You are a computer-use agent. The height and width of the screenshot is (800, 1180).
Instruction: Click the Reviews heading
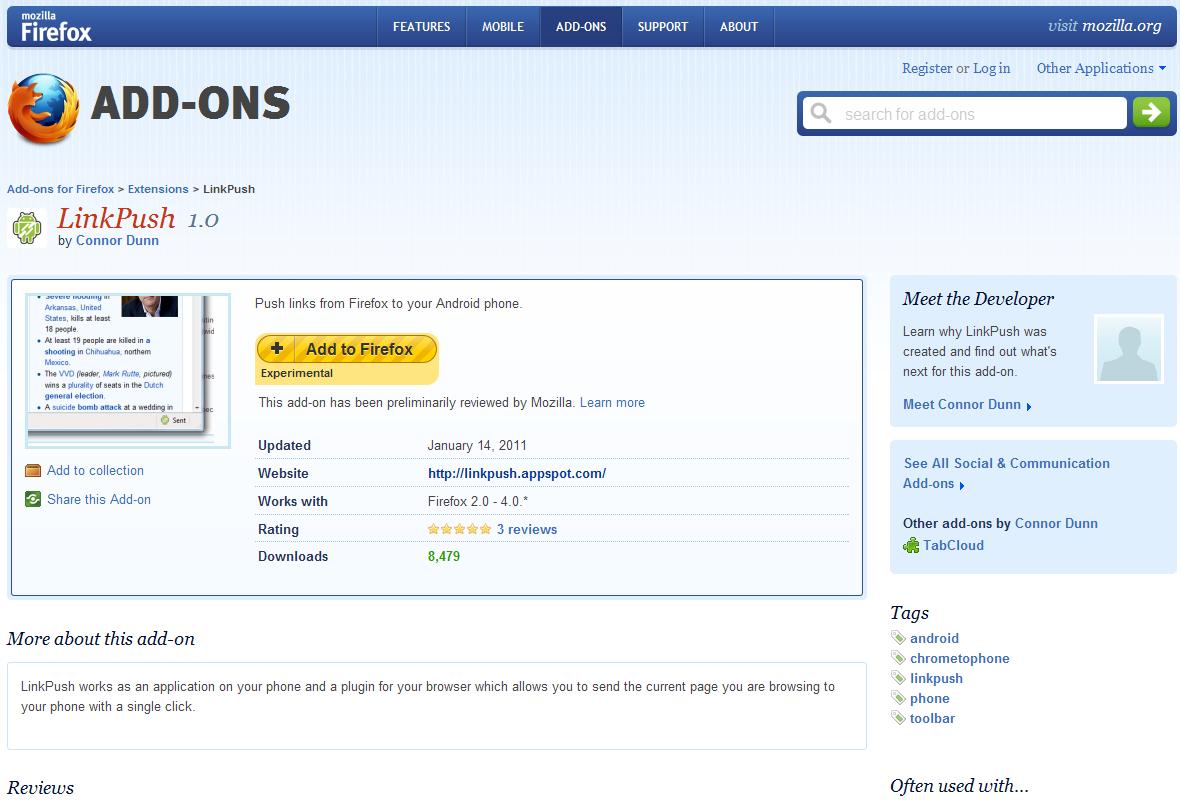(41, 788)
